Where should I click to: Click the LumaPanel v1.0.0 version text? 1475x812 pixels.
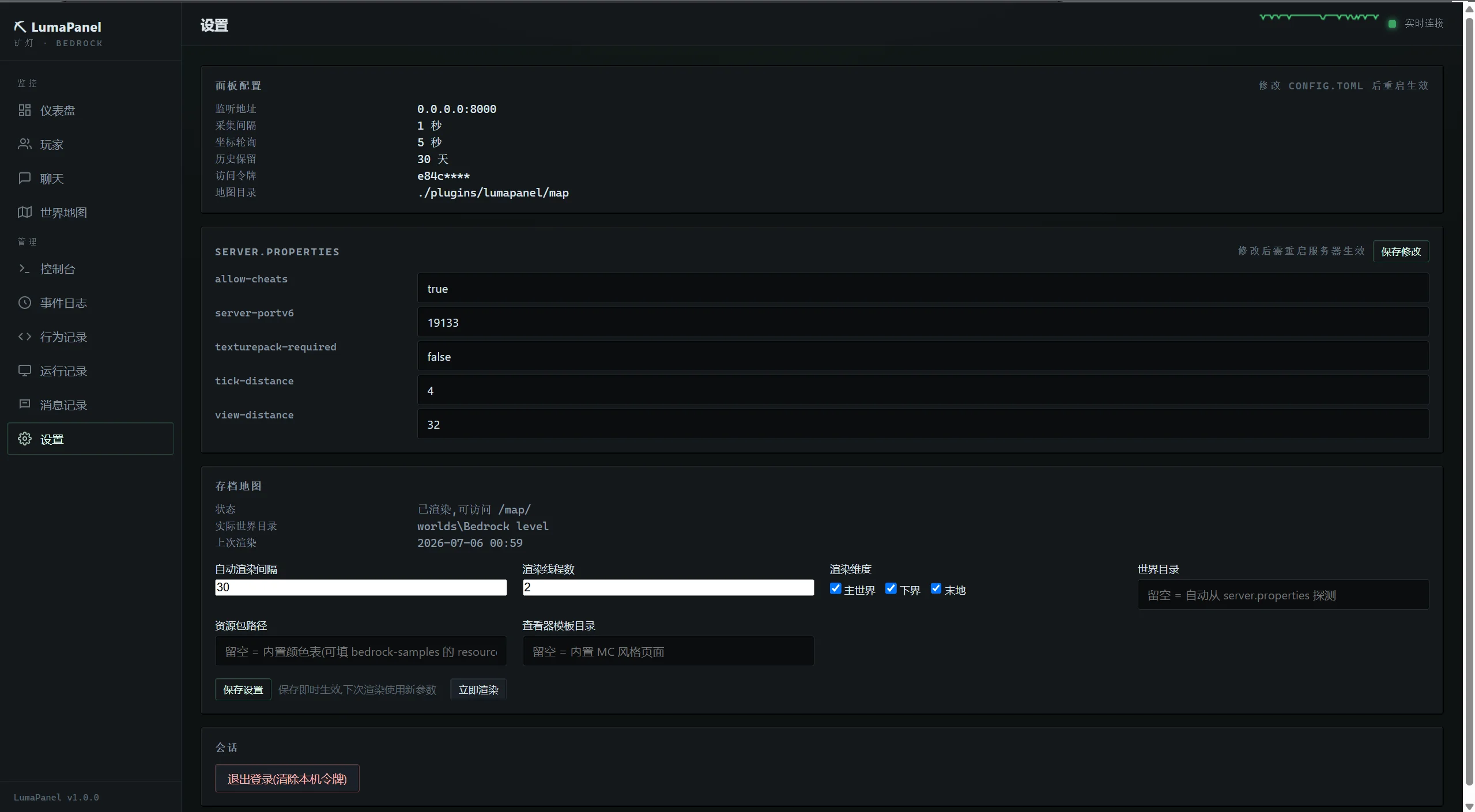tap(56, 797)
